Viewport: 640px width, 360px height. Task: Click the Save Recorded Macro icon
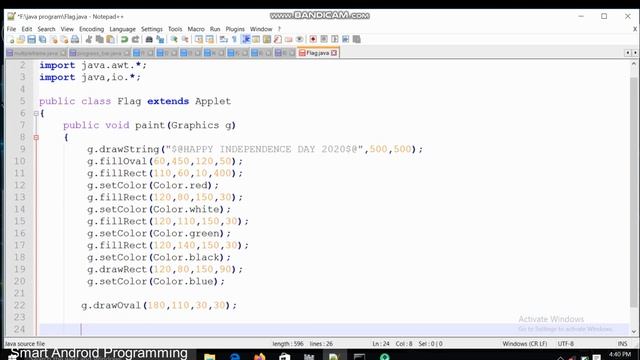point(357,40)
